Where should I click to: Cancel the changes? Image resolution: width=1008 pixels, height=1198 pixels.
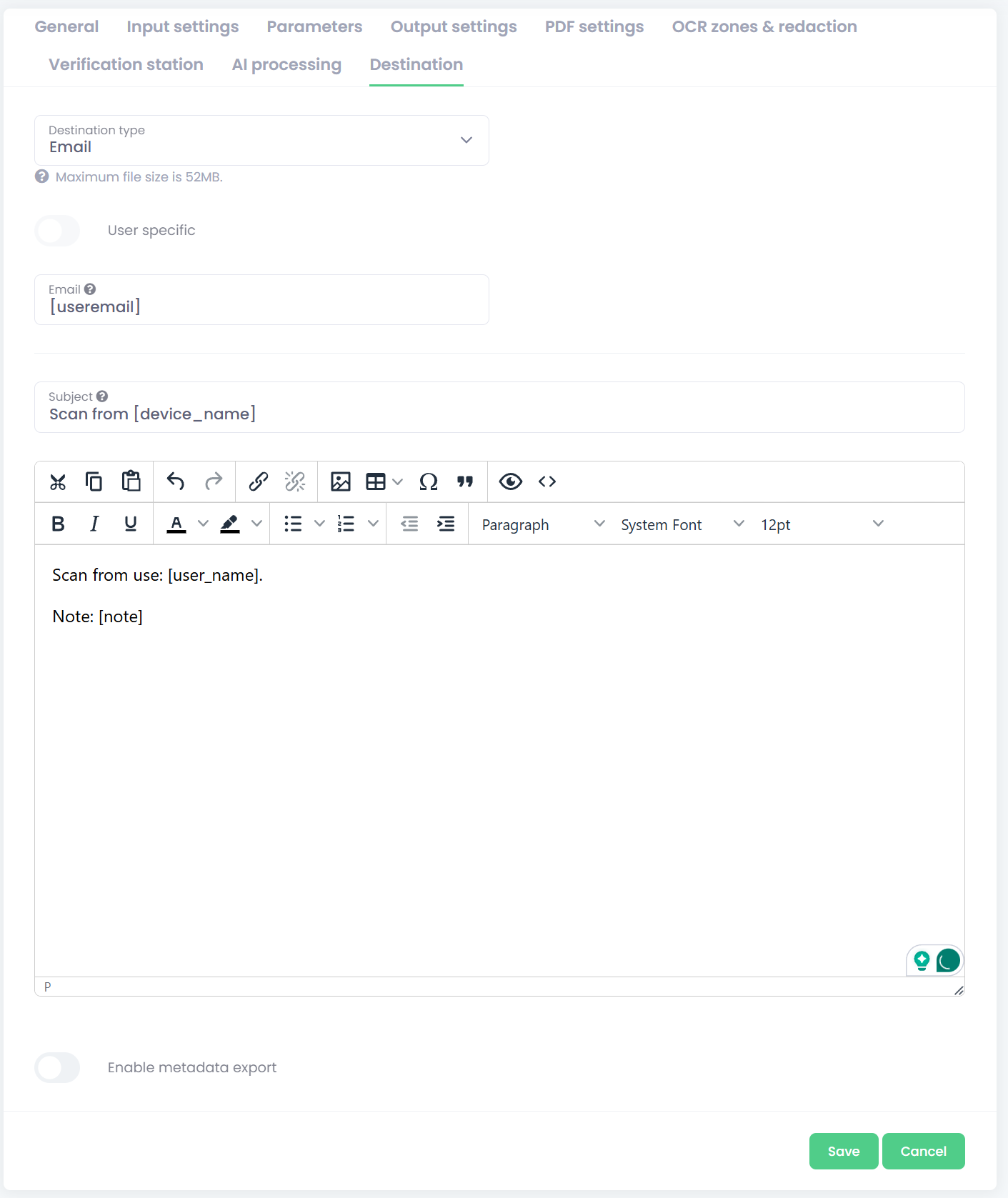tap(923, 1152)
